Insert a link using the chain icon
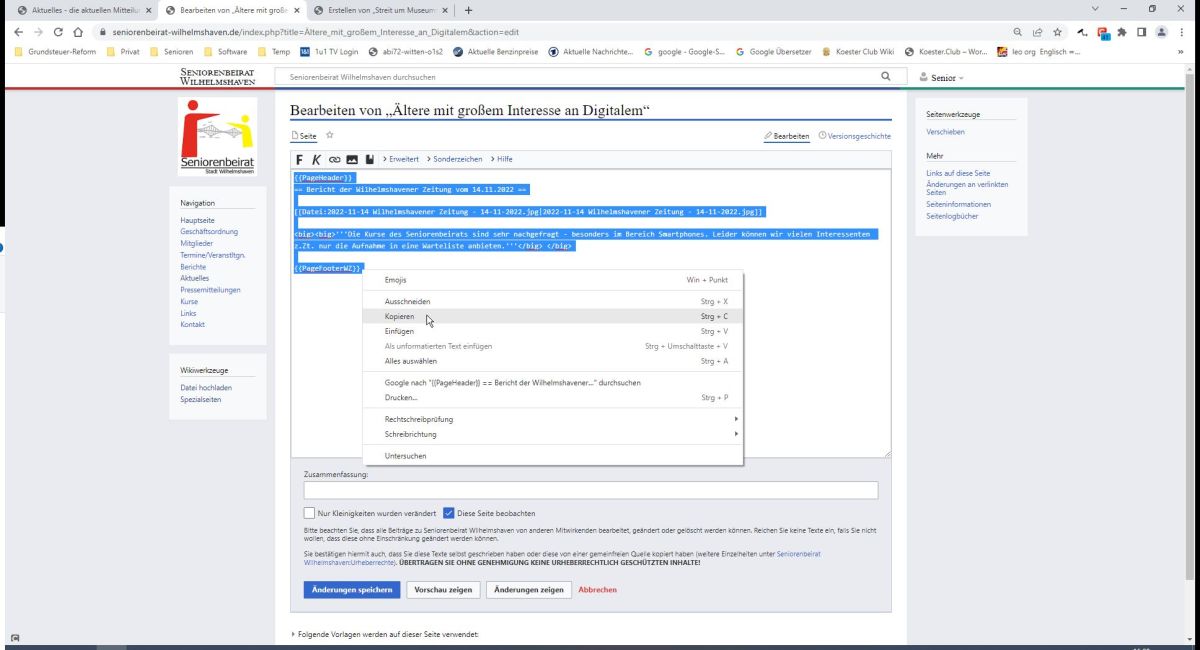 [x=334, y=159]
